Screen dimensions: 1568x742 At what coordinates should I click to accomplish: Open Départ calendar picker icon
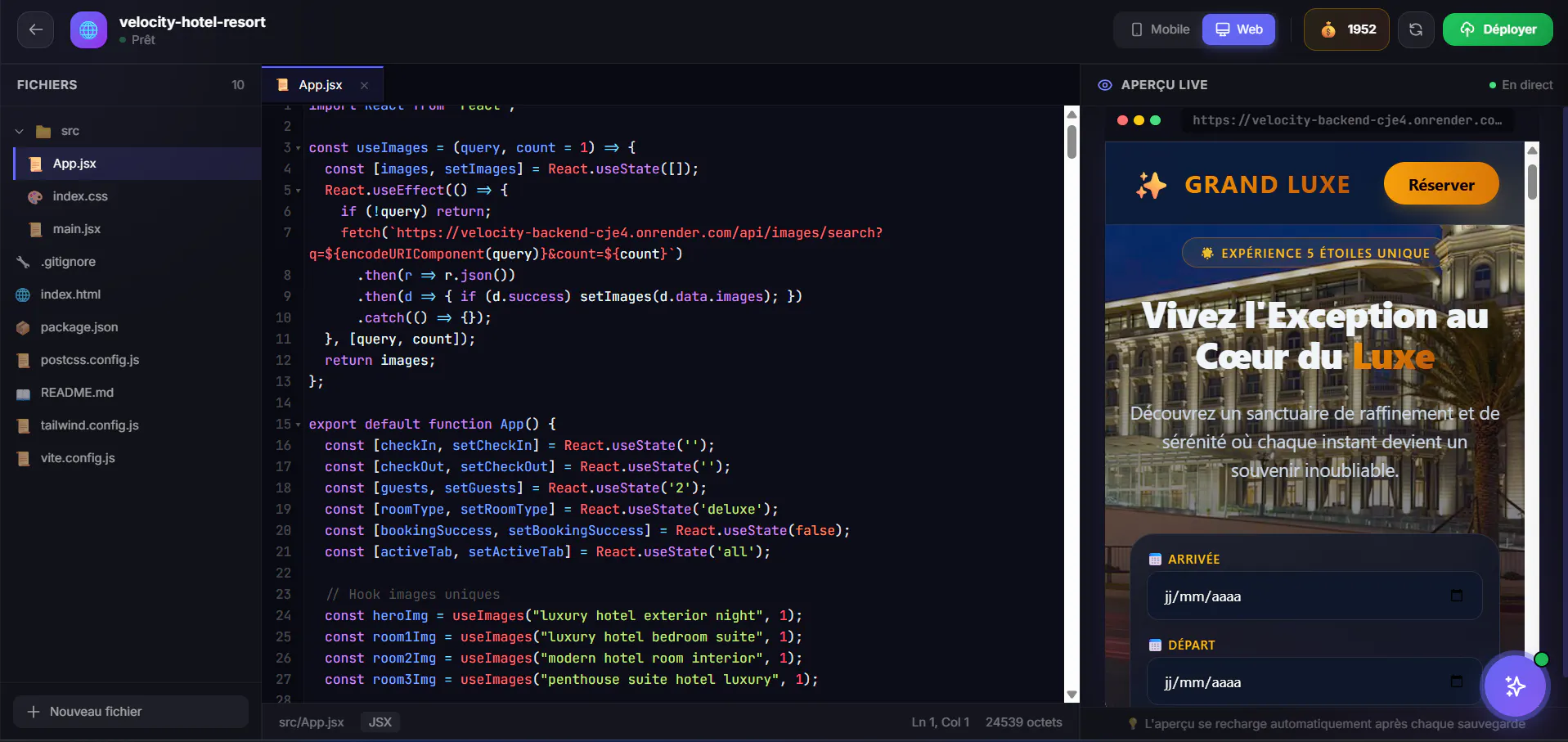[1456, 681]
